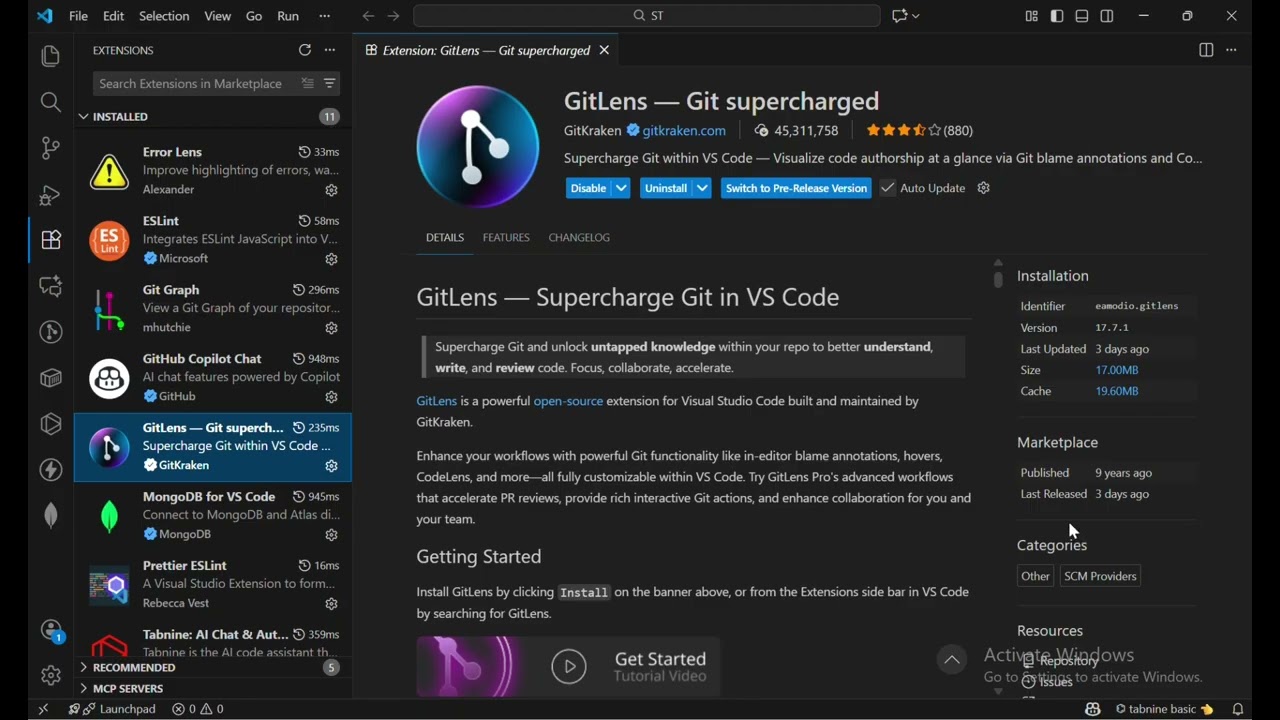The image size is (1280, 720).
Task: Clear the extensions search results
Action: pos(308,84)
